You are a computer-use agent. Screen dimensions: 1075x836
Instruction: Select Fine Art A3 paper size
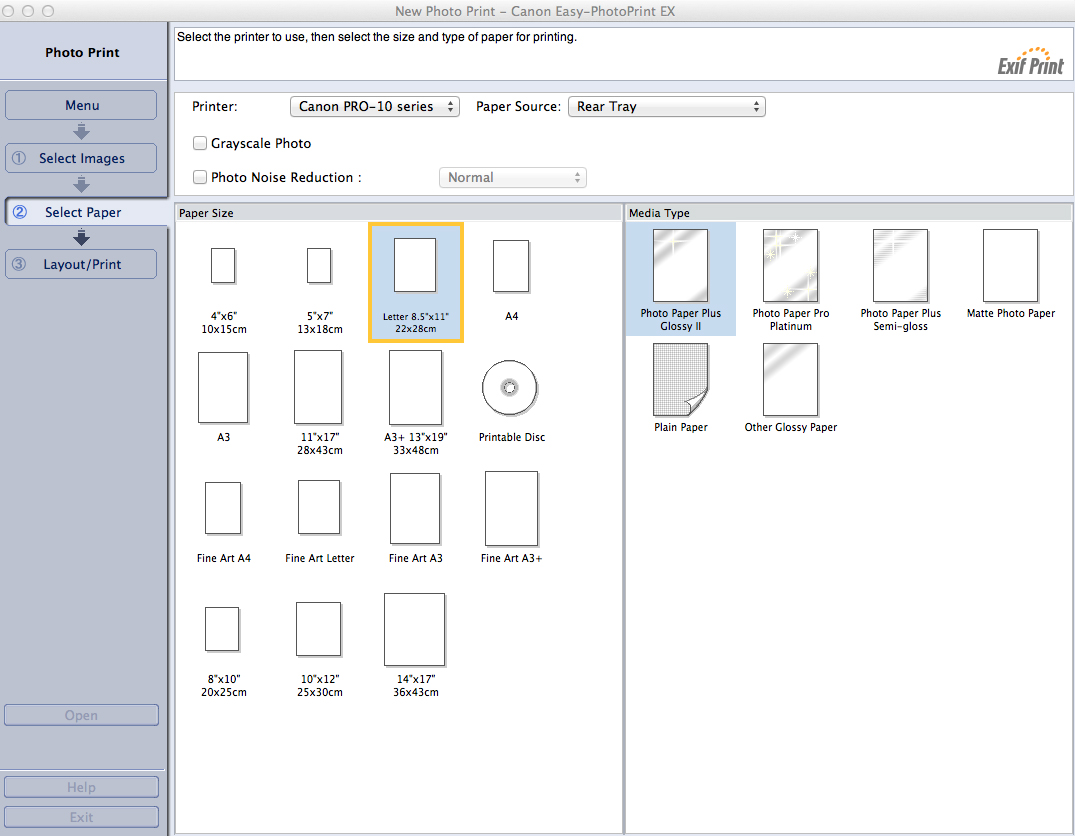(415, 509)
